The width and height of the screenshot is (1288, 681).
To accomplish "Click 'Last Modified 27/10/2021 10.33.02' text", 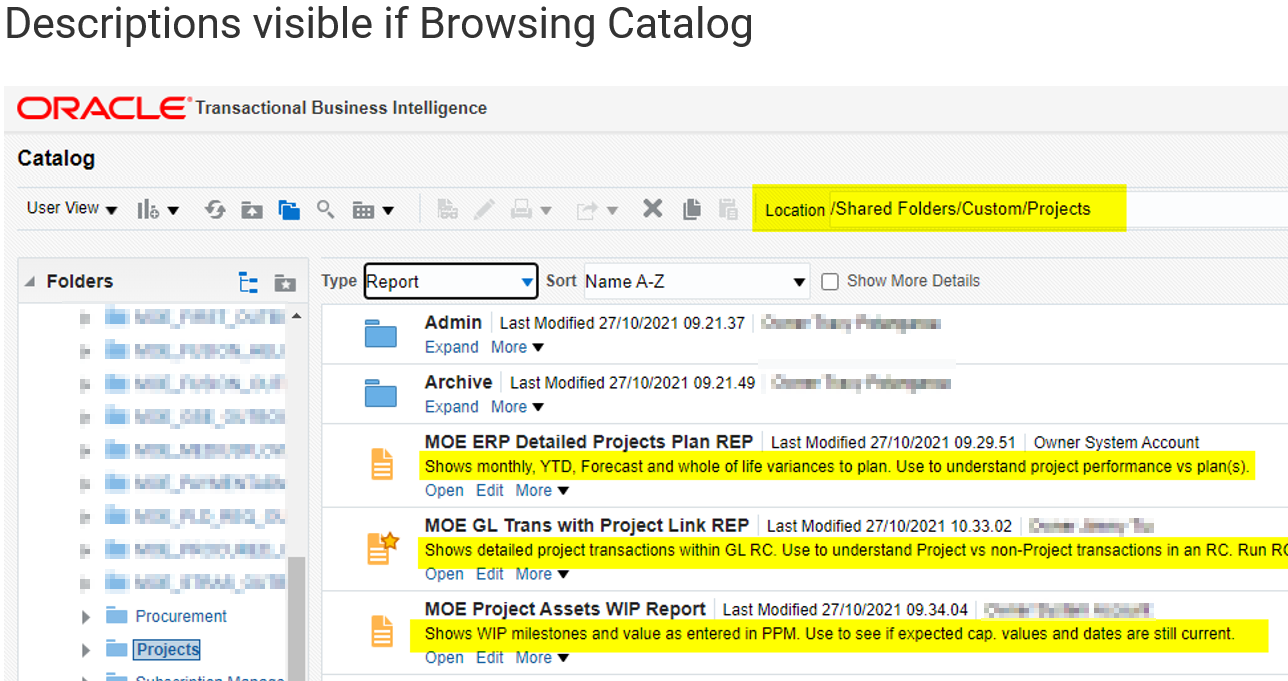I will tap(889, 525).
